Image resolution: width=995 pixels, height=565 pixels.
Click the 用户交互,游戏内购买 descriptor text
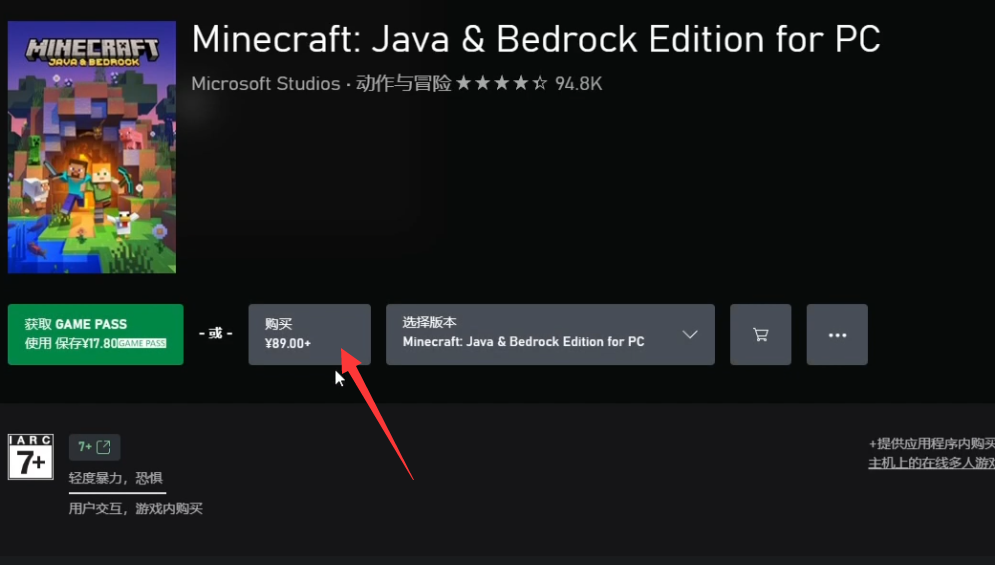(x=136, y=508)
